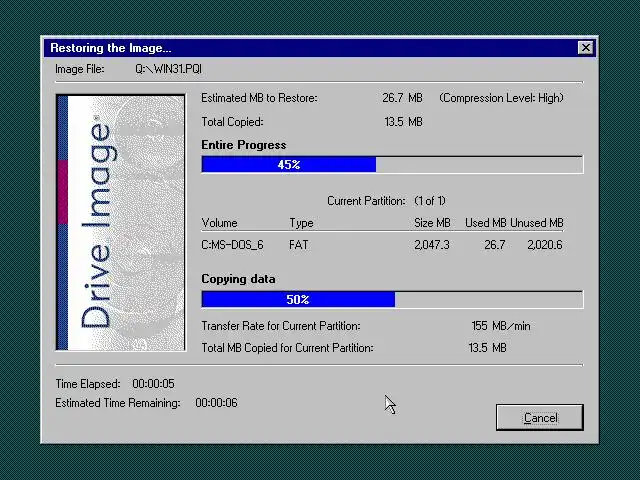Viewport: 640px width, 480px height.
Task: Click the Current Partition (1 of 1) text
Action: (x=386, y=201)
